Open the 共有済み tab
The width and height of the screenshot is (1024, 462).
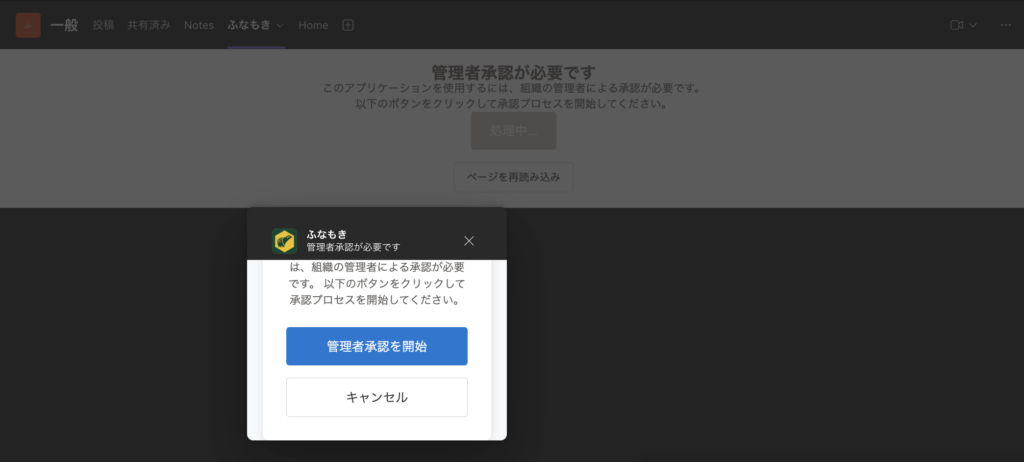[149, 25]
